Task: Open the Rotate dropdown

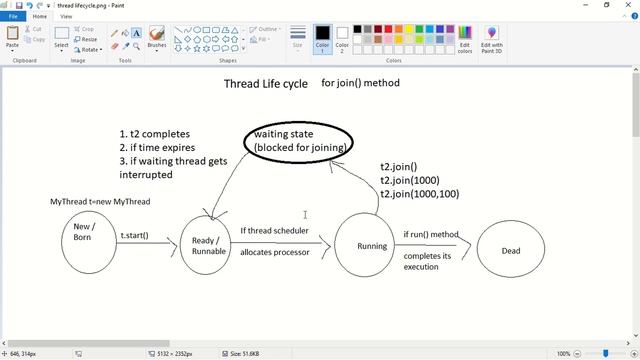Action: point(88,49)
